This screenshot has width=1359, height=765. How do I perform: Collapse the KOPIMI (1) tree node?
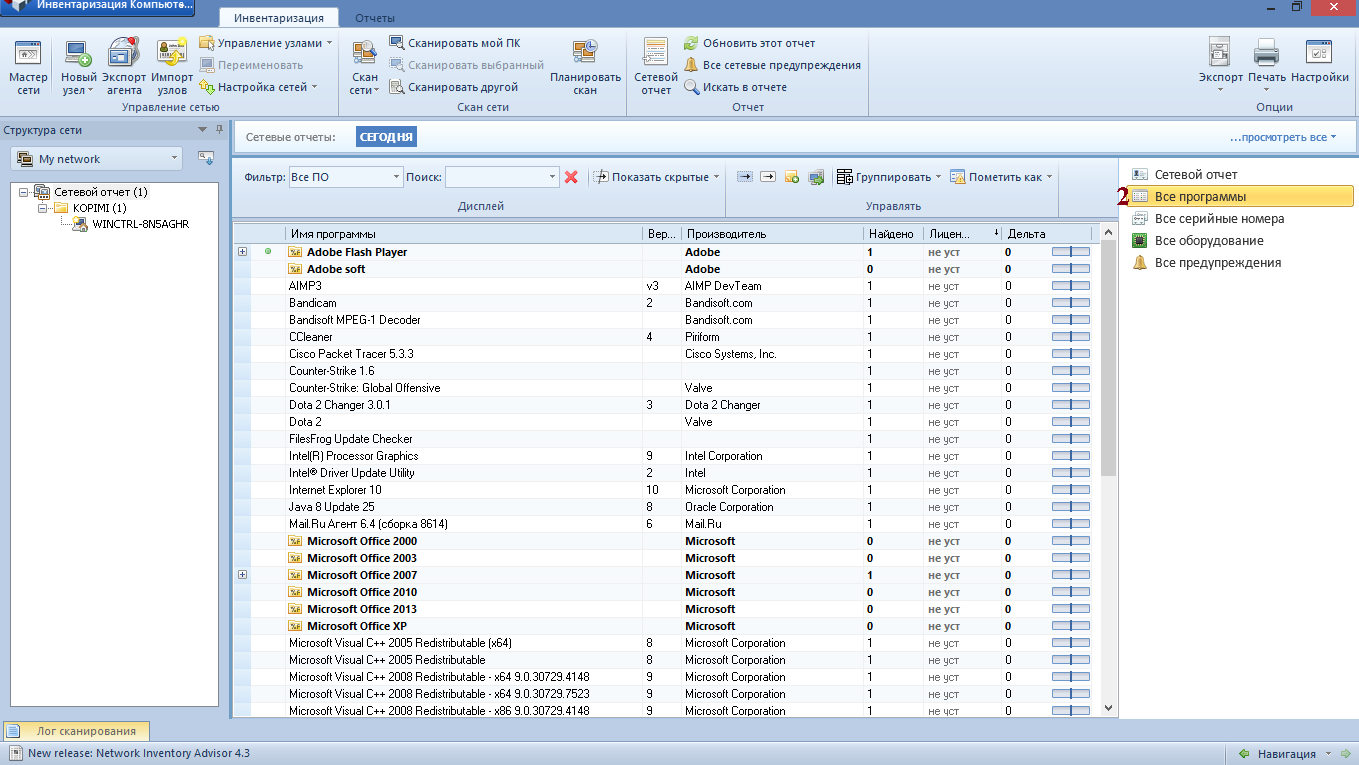point(43,208)
